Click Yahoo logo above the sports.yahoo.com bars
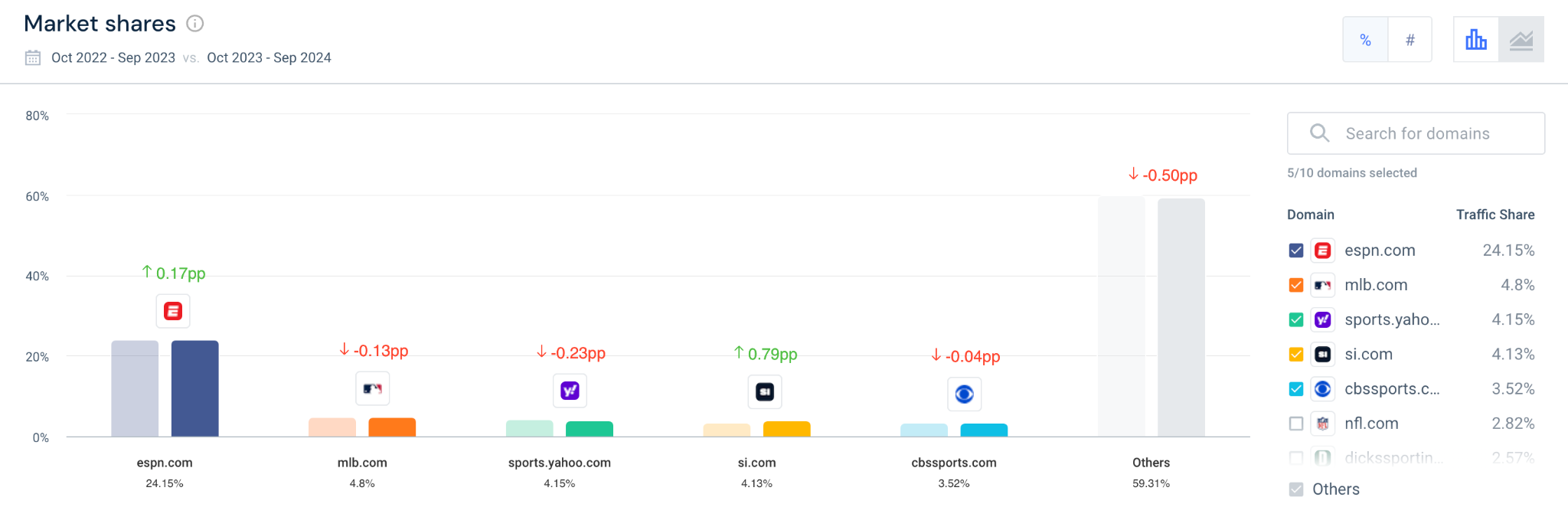 [570, 391]
